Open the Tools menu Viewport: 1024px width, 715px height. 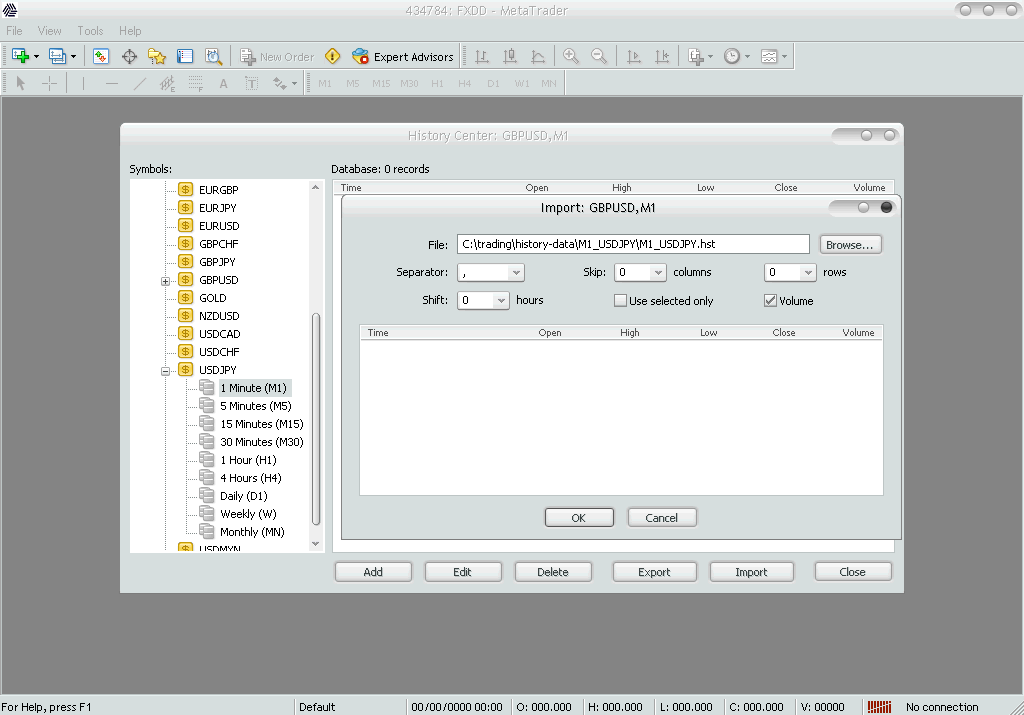pos(90,31)
